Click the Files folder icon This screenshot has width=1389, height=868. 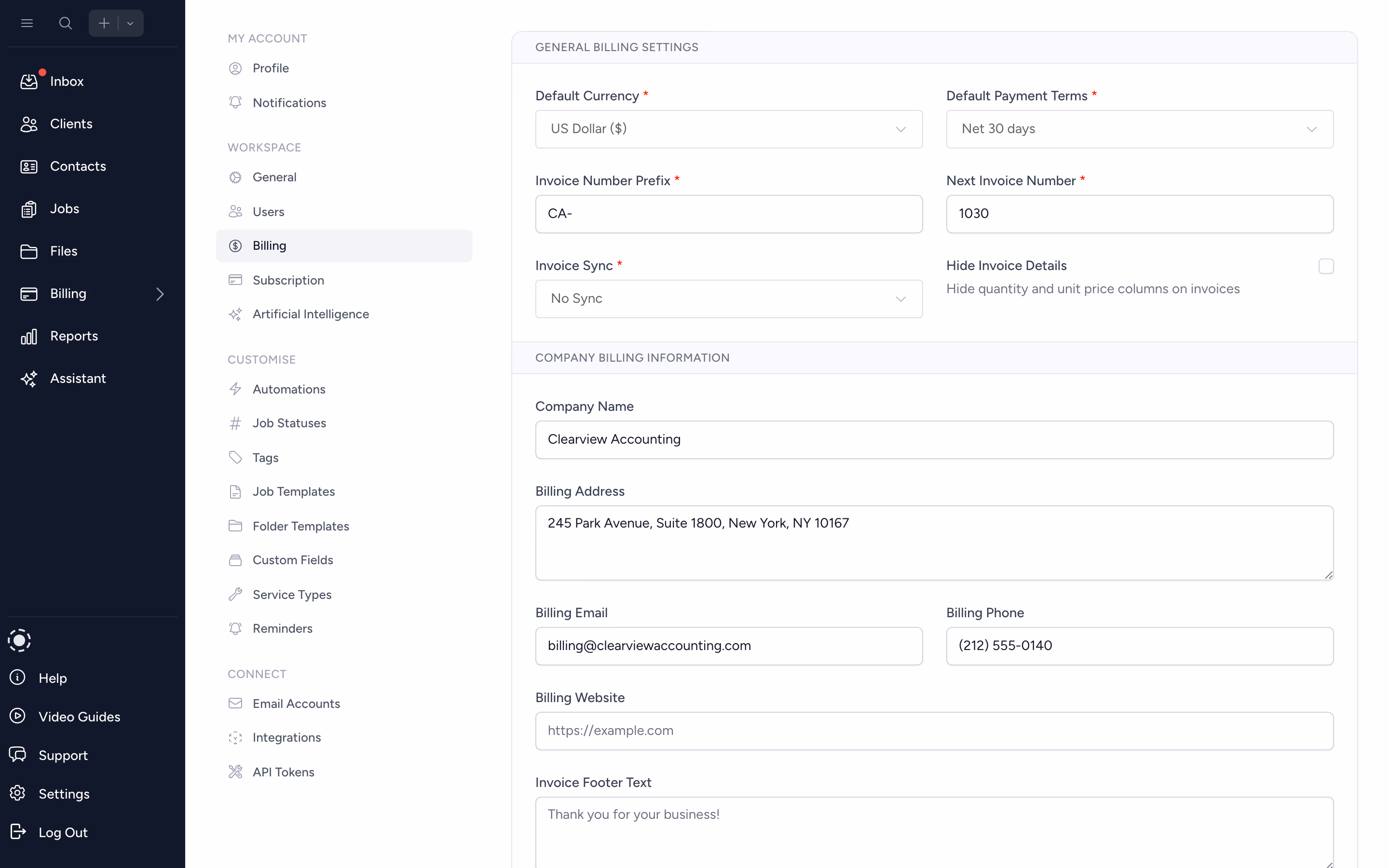(x=29, y=251)
